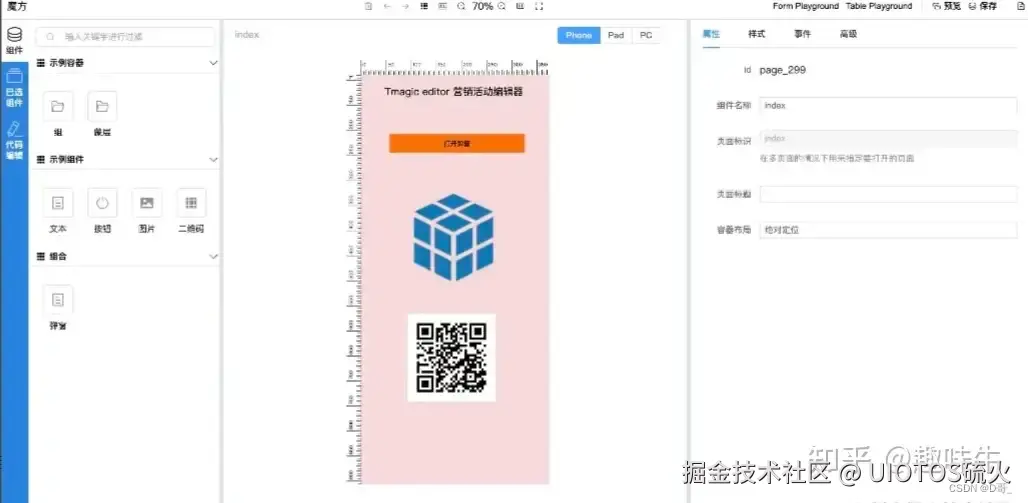The image size is (1028, 503).
Task: Collapse the 示例容器 section chevron
Action: (x=212, y=63)
